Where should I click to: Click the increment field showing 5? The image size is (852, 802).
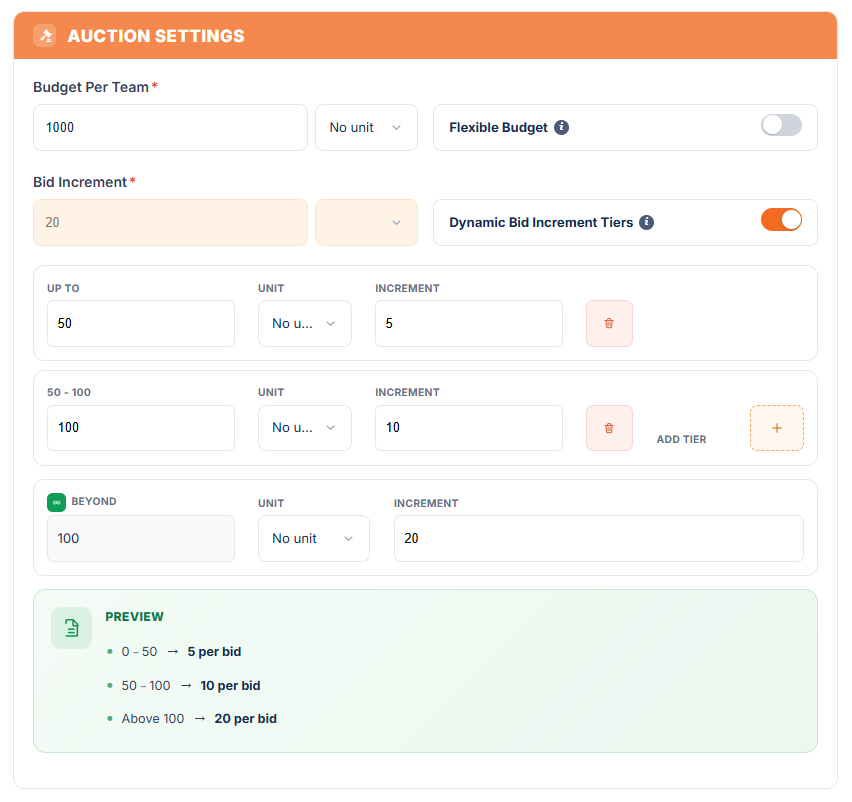pos(469,323)
